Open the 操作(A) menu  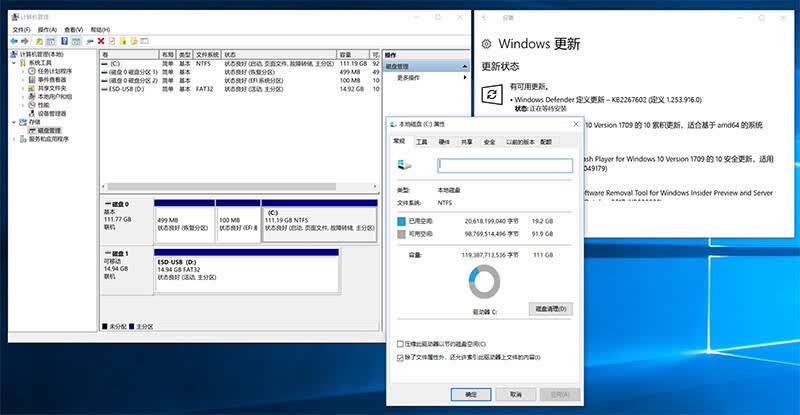47,30
